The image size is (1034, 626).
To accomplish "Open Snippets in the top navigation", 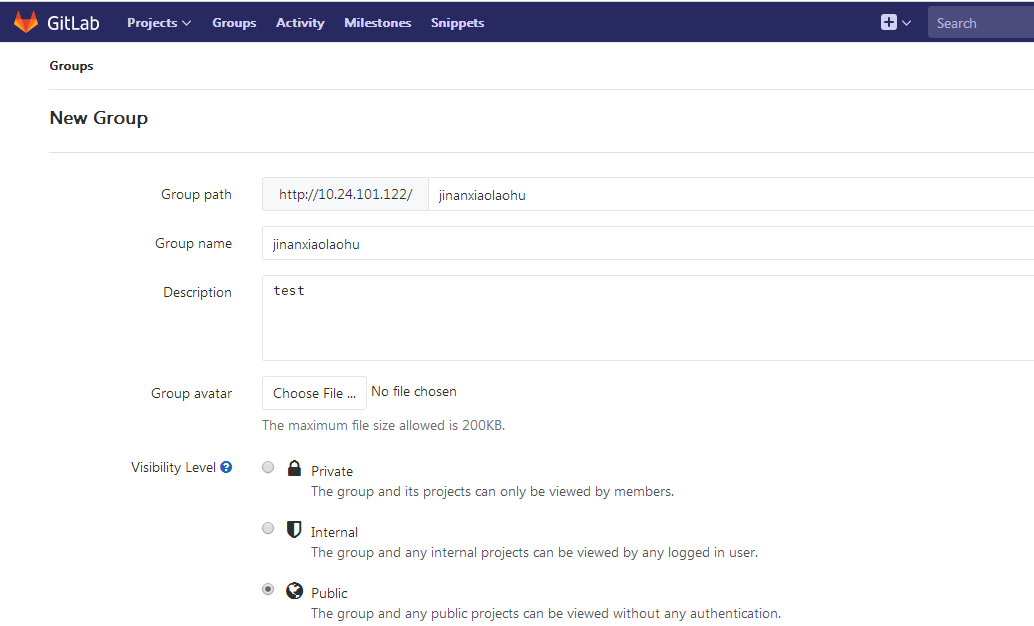I will [458, 22].
